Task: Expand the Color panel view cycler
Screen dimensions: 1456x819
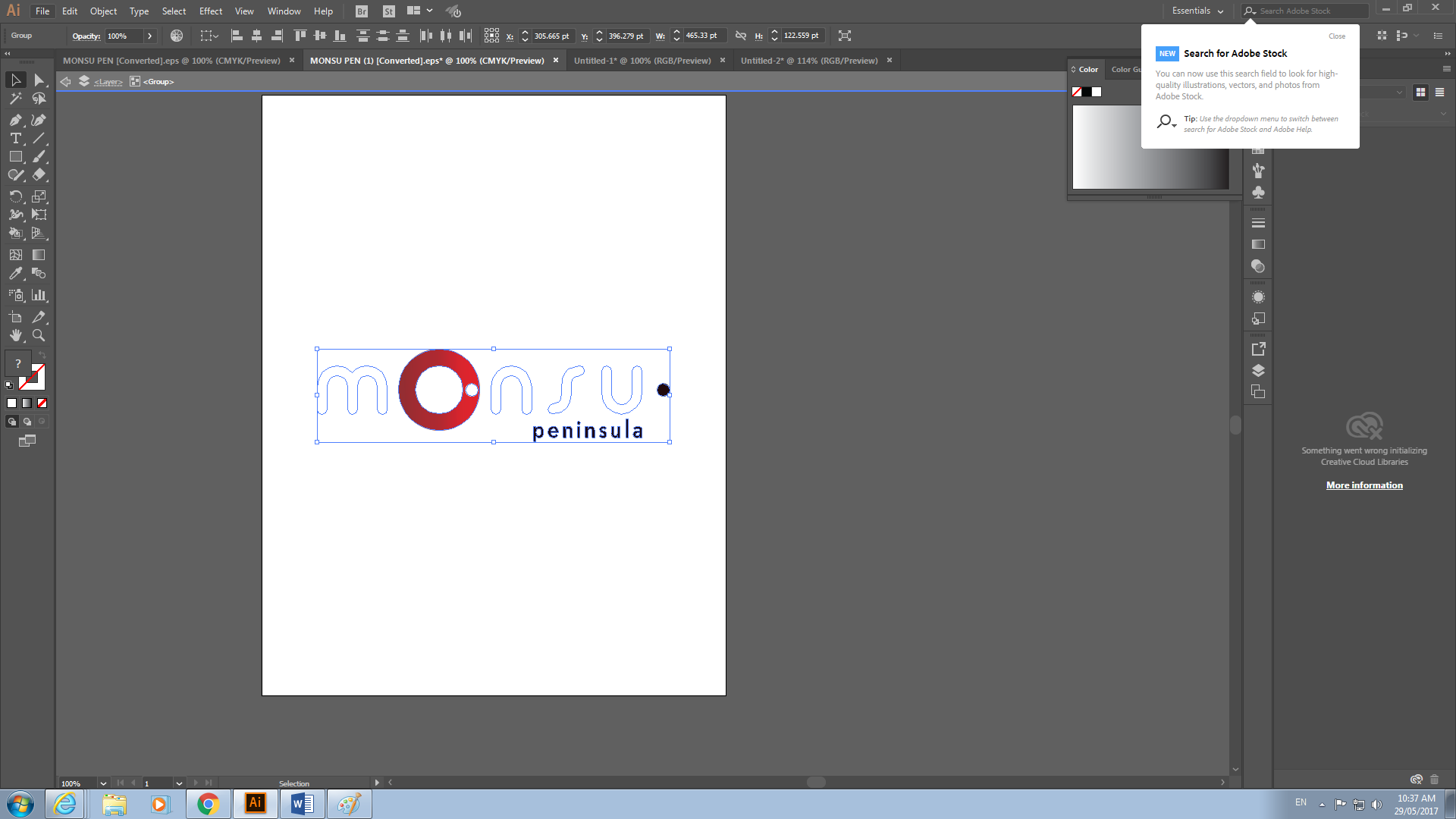Action: (1073, 69)
